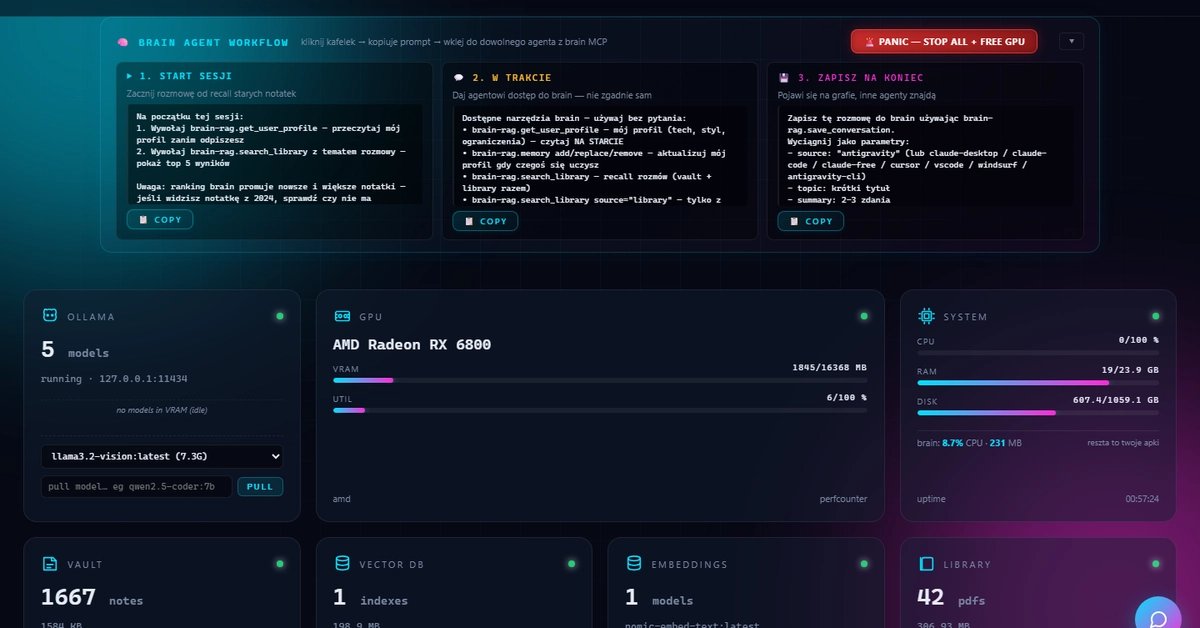This screenshot has width=1200, height=628.
Task: Click the Vault document icon
Action: pos(49,564)
